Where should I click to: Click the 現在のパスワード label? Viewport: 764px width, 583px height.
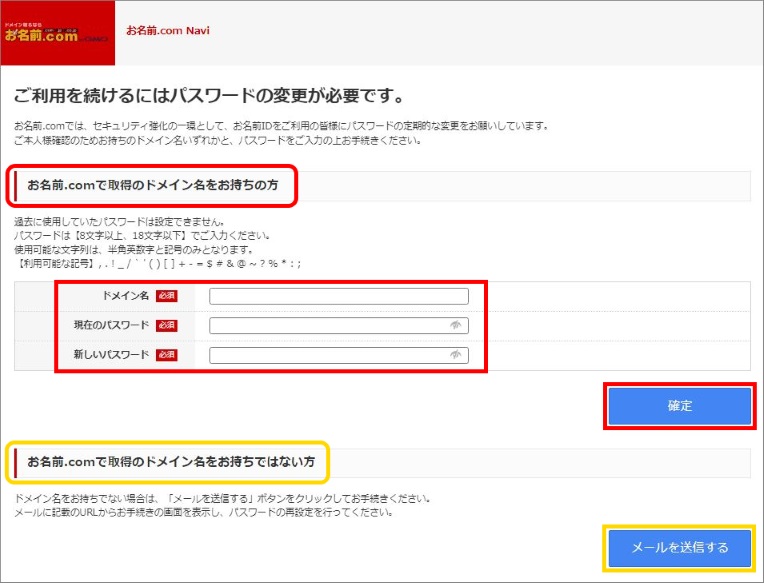(111, 325)
